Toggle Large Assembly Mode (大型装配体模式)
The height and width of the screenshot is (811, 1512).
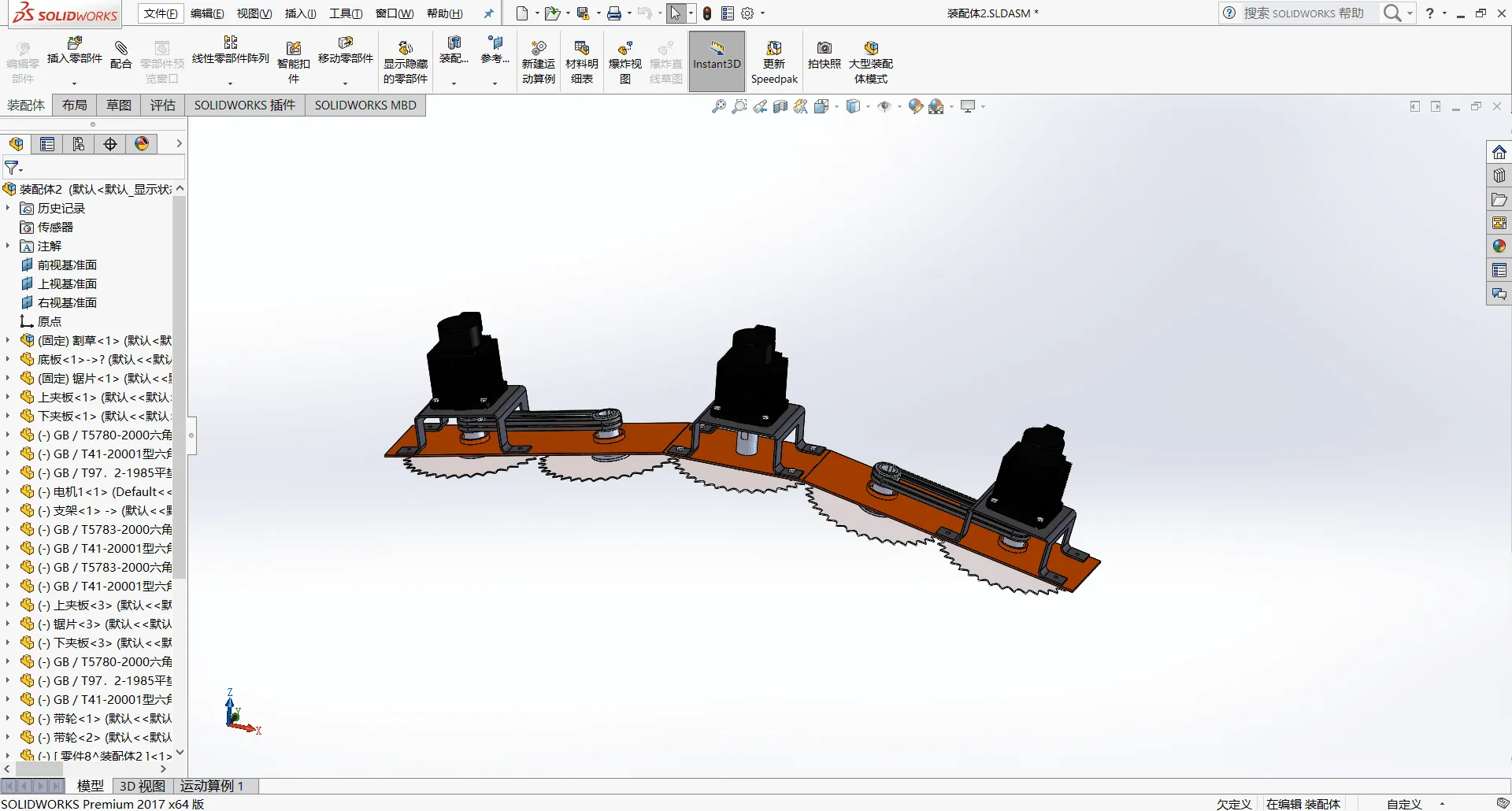click(871, 61)
